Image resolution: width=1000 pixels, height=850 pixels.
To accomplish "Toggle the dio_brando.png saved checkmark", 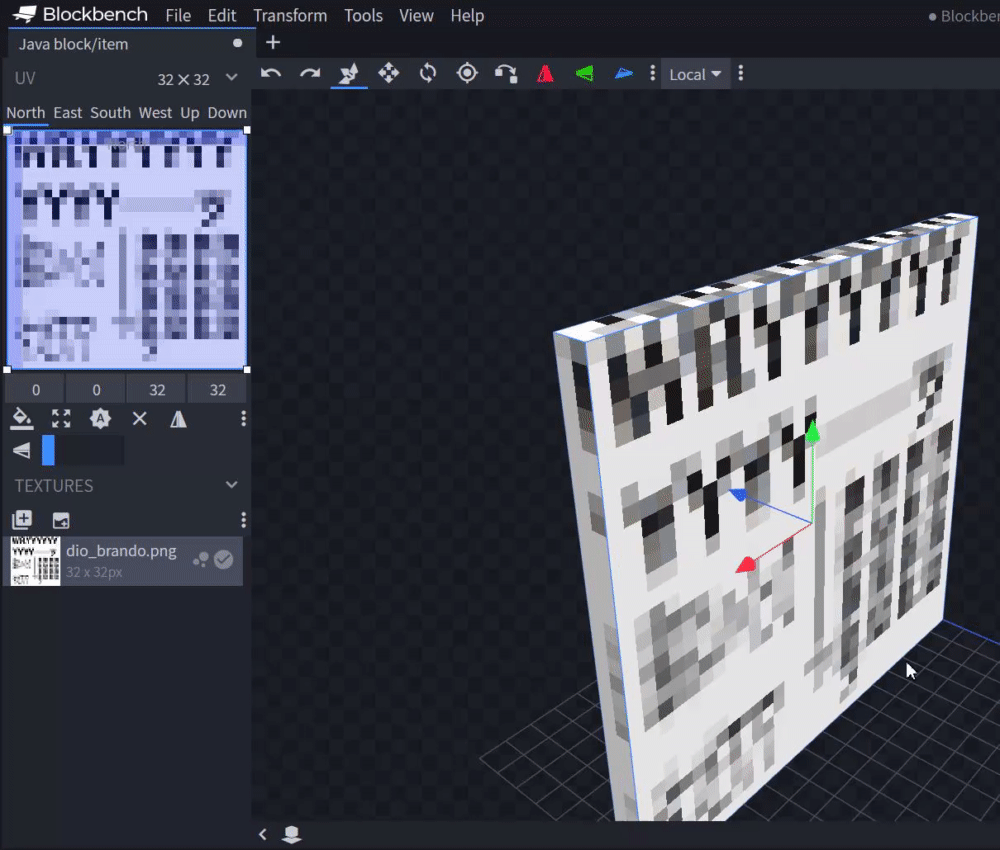I will [224, 560].
